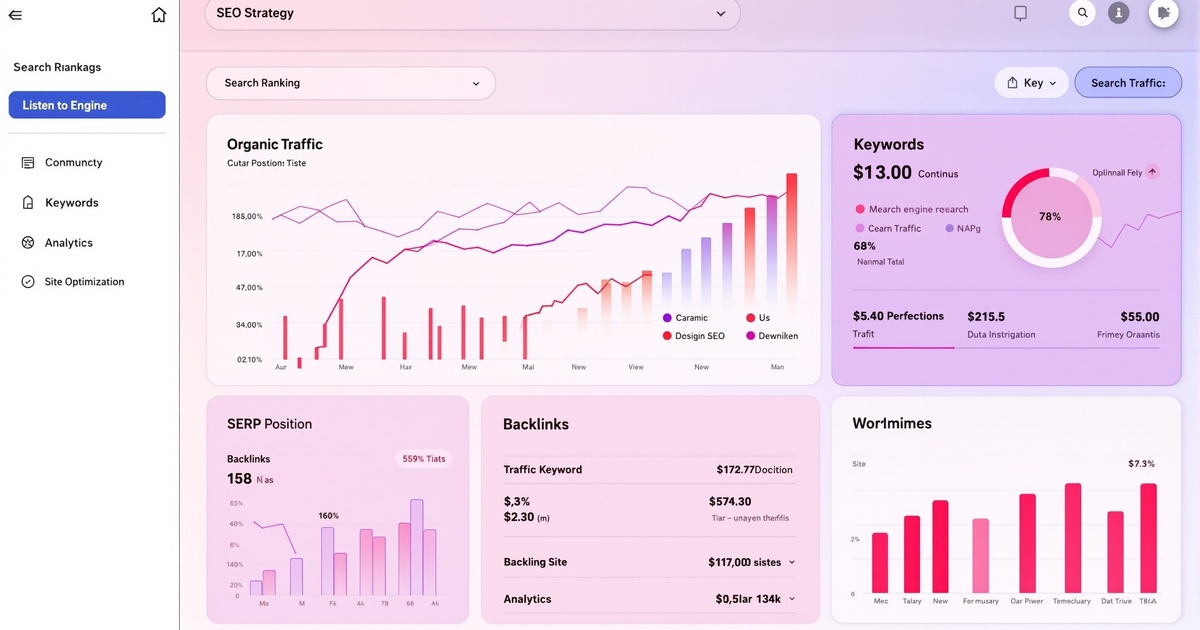This screenshot has width=1200, height=630.
Task: Select the $5.40 Perfections tab
Action: coord(898,324)
